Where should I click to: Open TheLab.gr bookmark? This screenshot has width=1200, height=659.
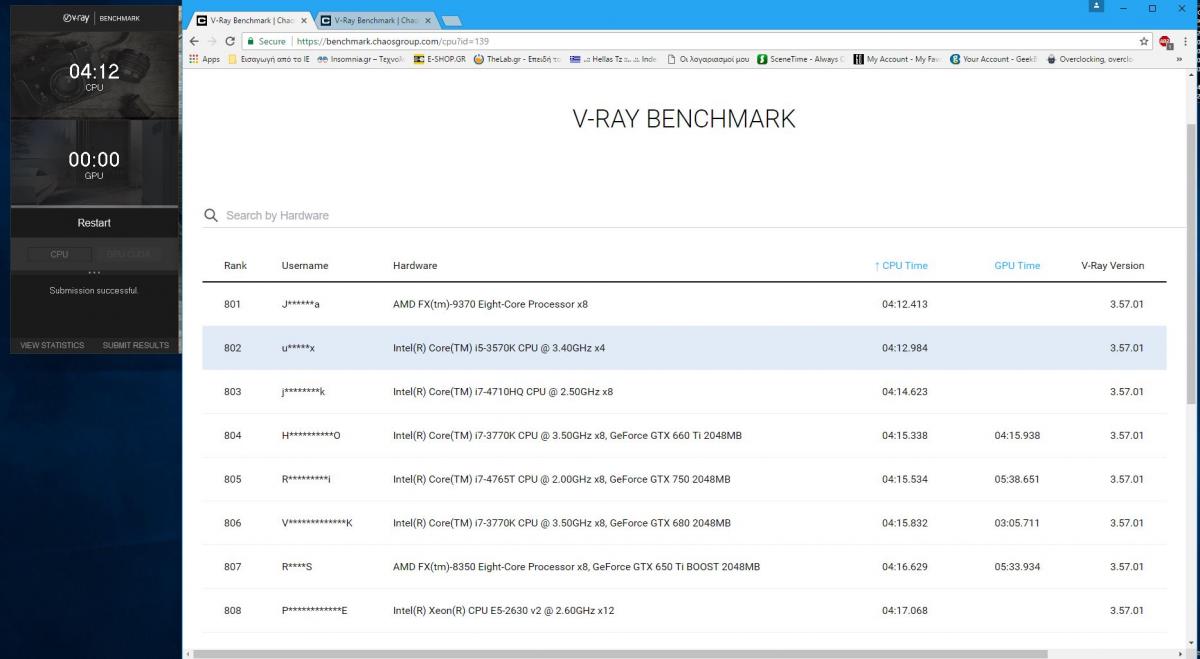click(517, 59)
